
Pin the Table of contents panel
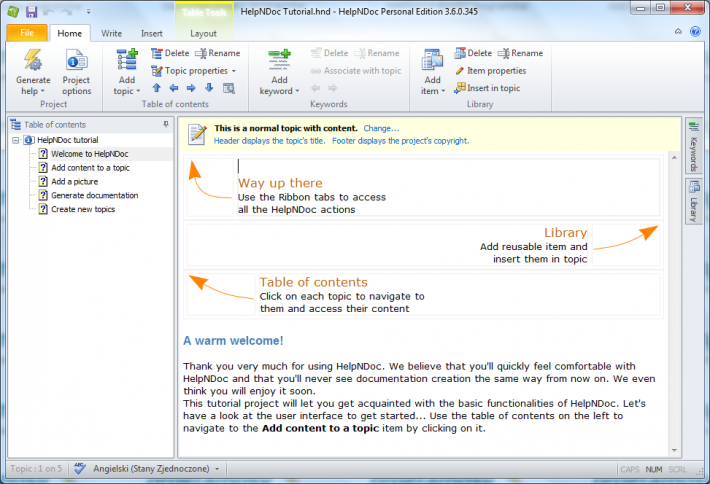click(166, 124)
